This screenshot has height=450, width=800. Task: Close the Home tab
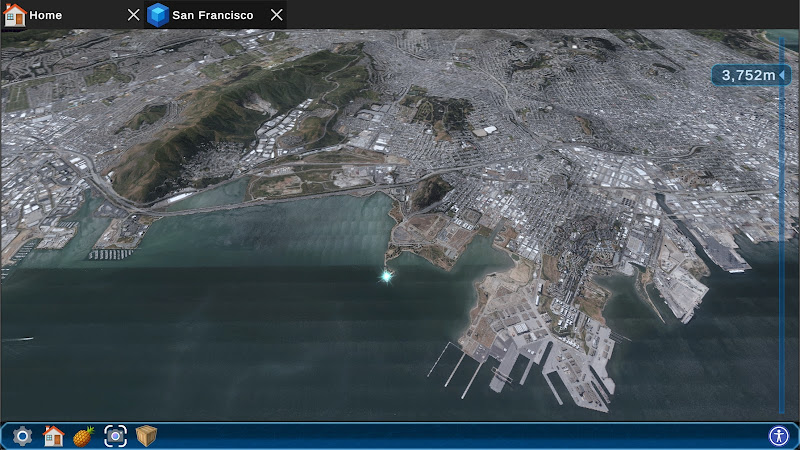click(134, 15)
